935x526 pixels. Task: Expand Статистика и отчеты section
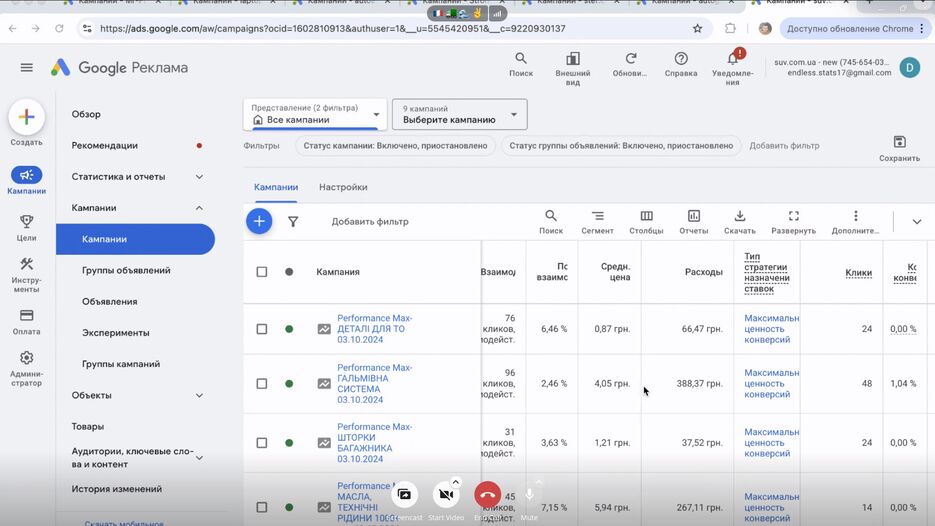pyautogui.click(x=199, y=177)
